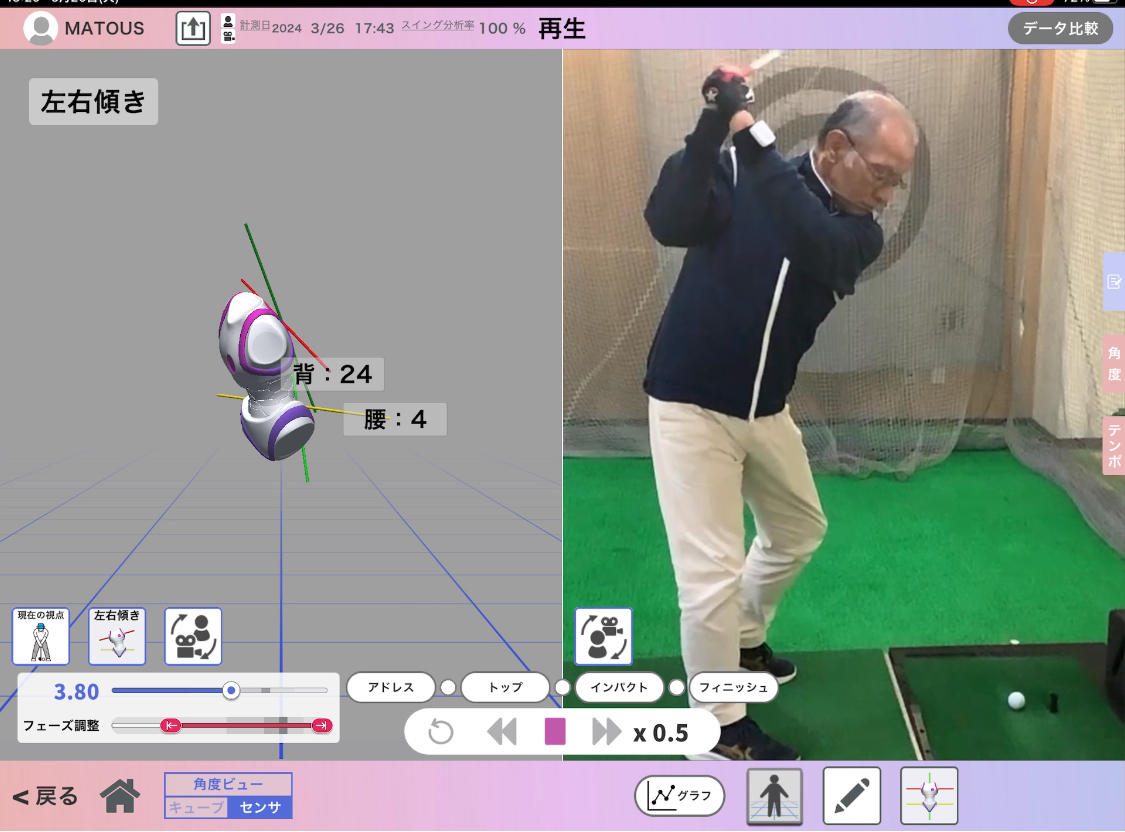This screenshot has height=832, width=1125.
Task: Select the キューブ view option
Action: pos(196,808)
